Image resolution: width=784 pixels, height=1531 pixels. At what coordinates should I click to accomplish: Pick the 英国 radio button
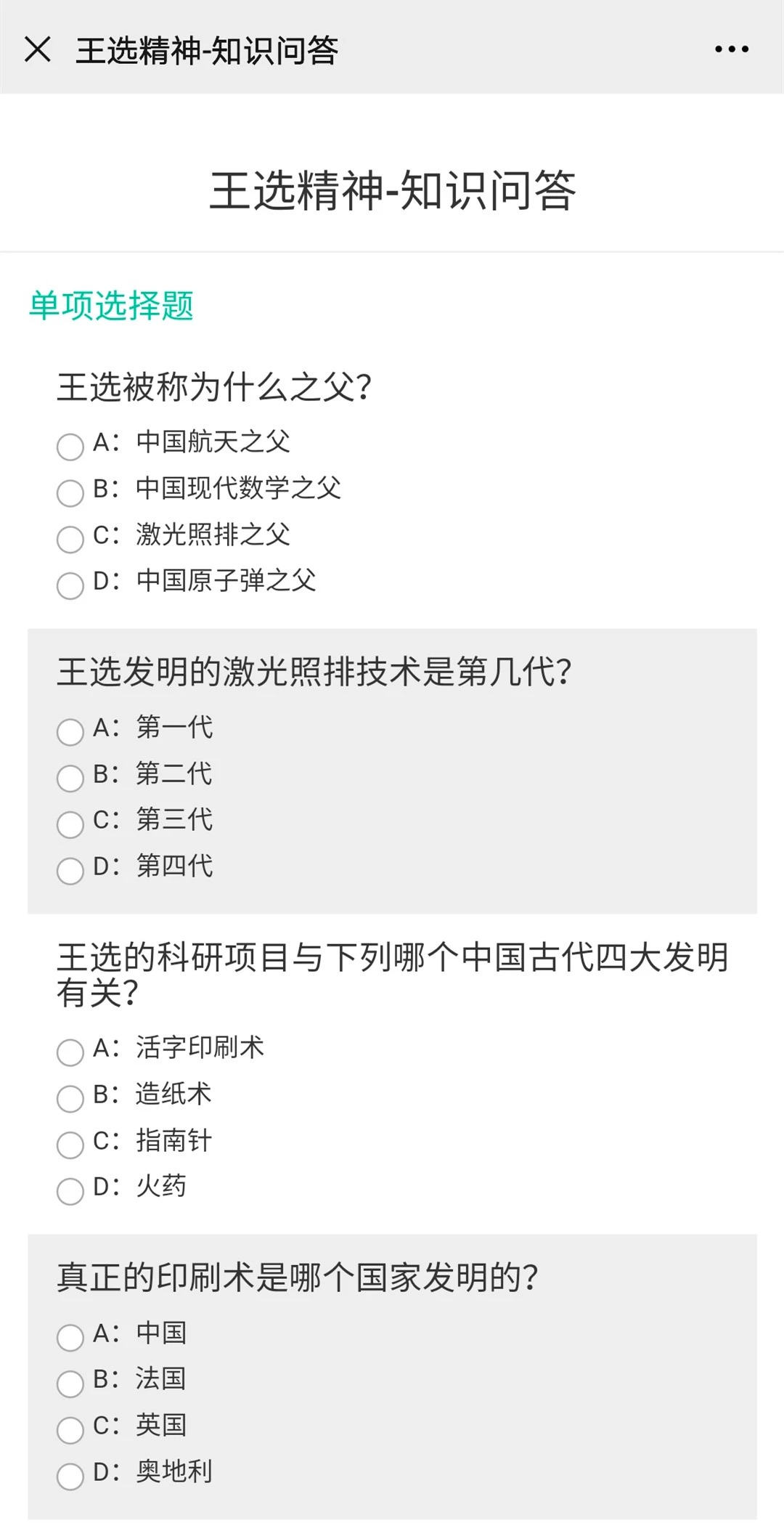click(70, 1431)
